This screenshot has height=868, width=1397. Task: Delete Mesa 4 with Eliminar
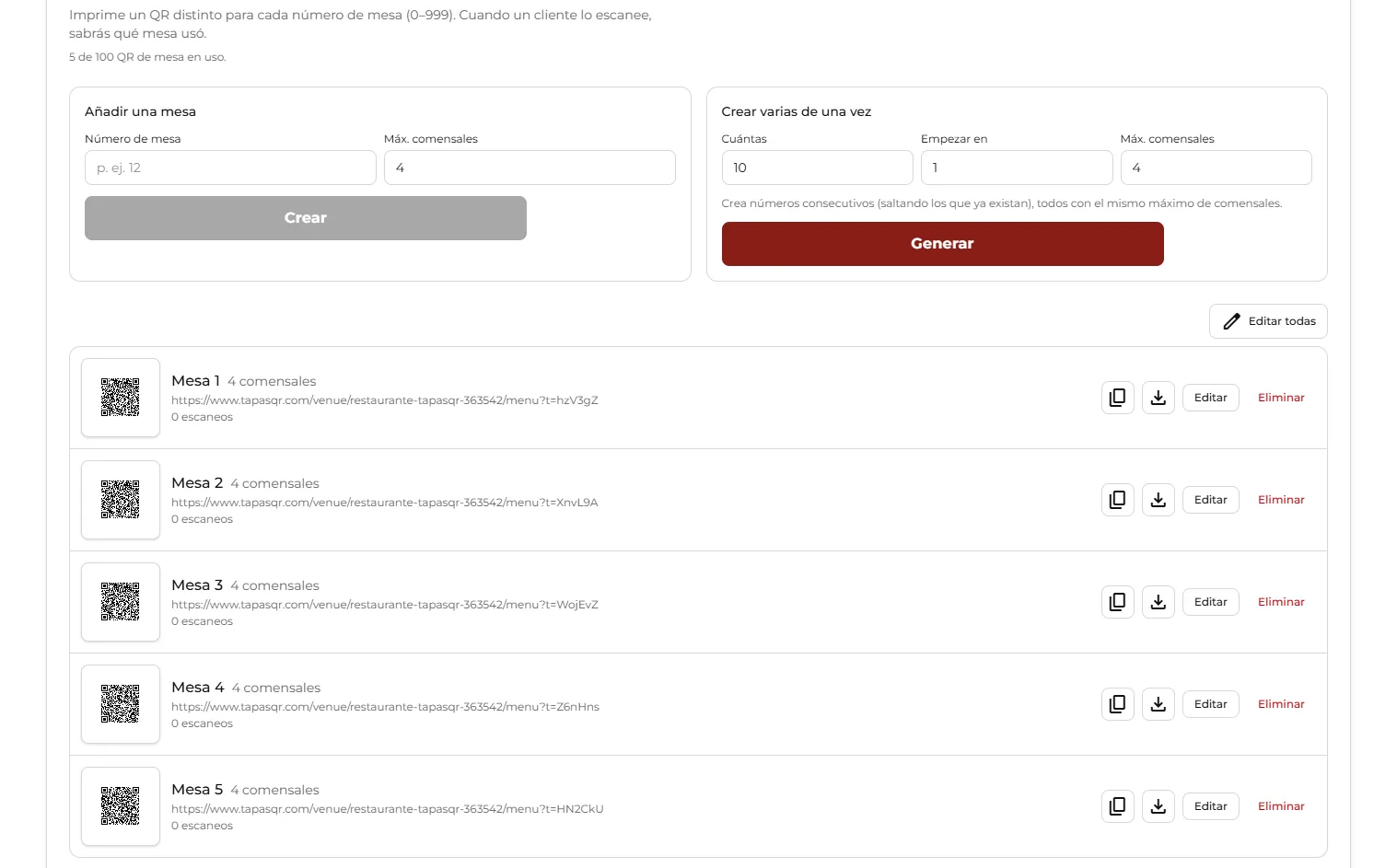[1281, 704]
